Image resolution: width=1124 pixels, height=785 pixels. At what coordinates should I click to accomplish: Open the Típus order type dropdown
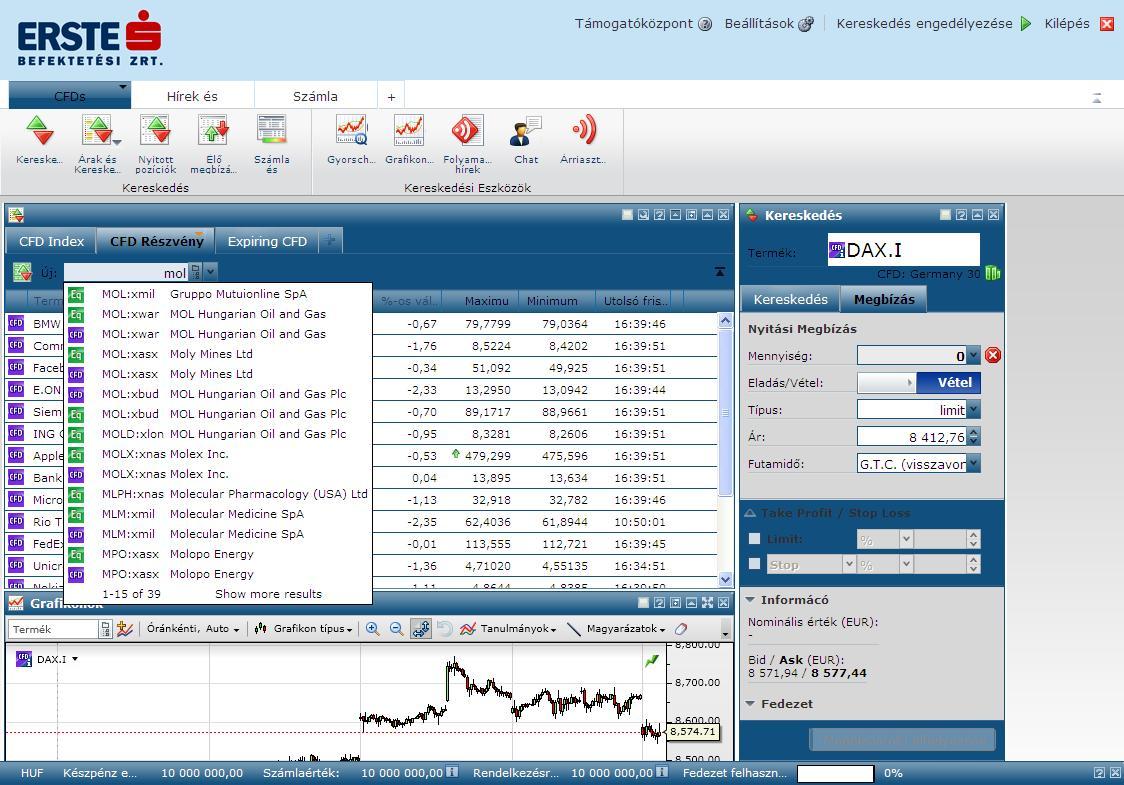(973, 410)
